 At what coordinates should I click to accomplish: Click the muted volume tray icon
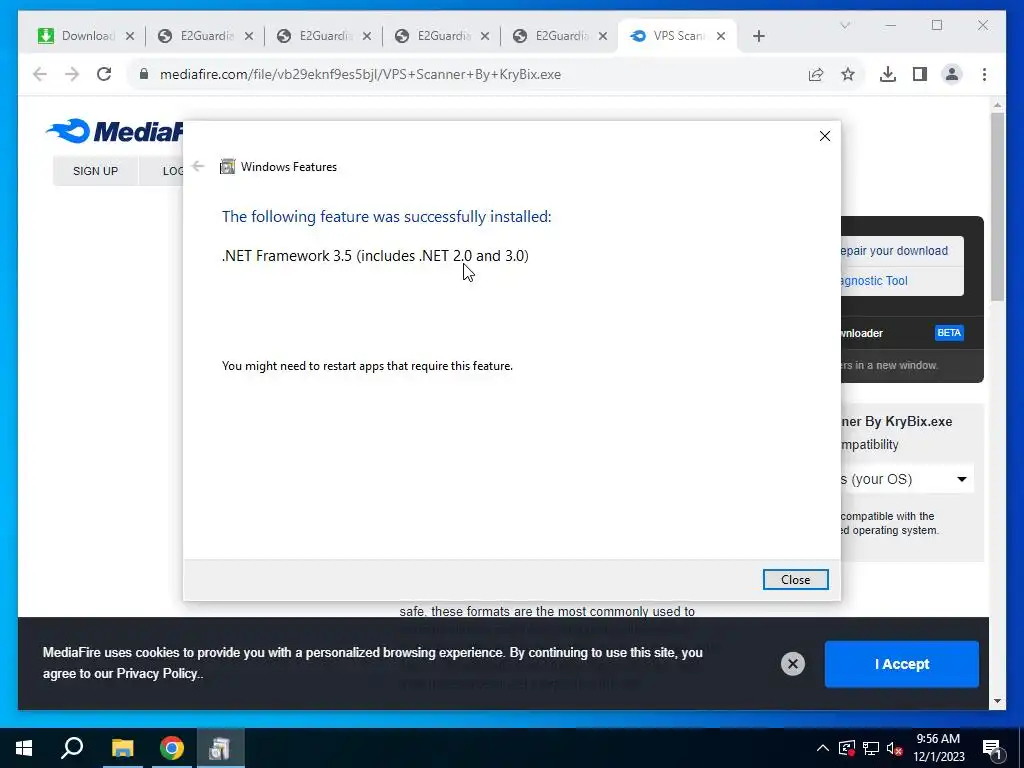[x=895, y=748]
